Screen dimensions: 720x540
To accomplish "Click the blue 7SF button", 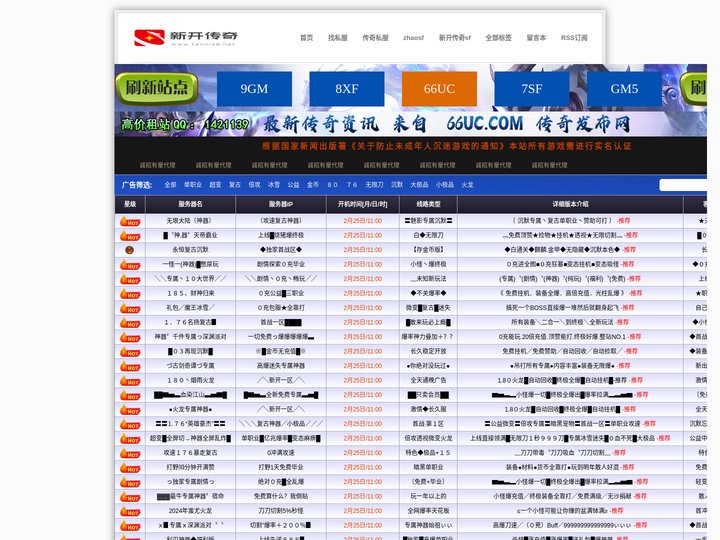I will click(532, 89).
